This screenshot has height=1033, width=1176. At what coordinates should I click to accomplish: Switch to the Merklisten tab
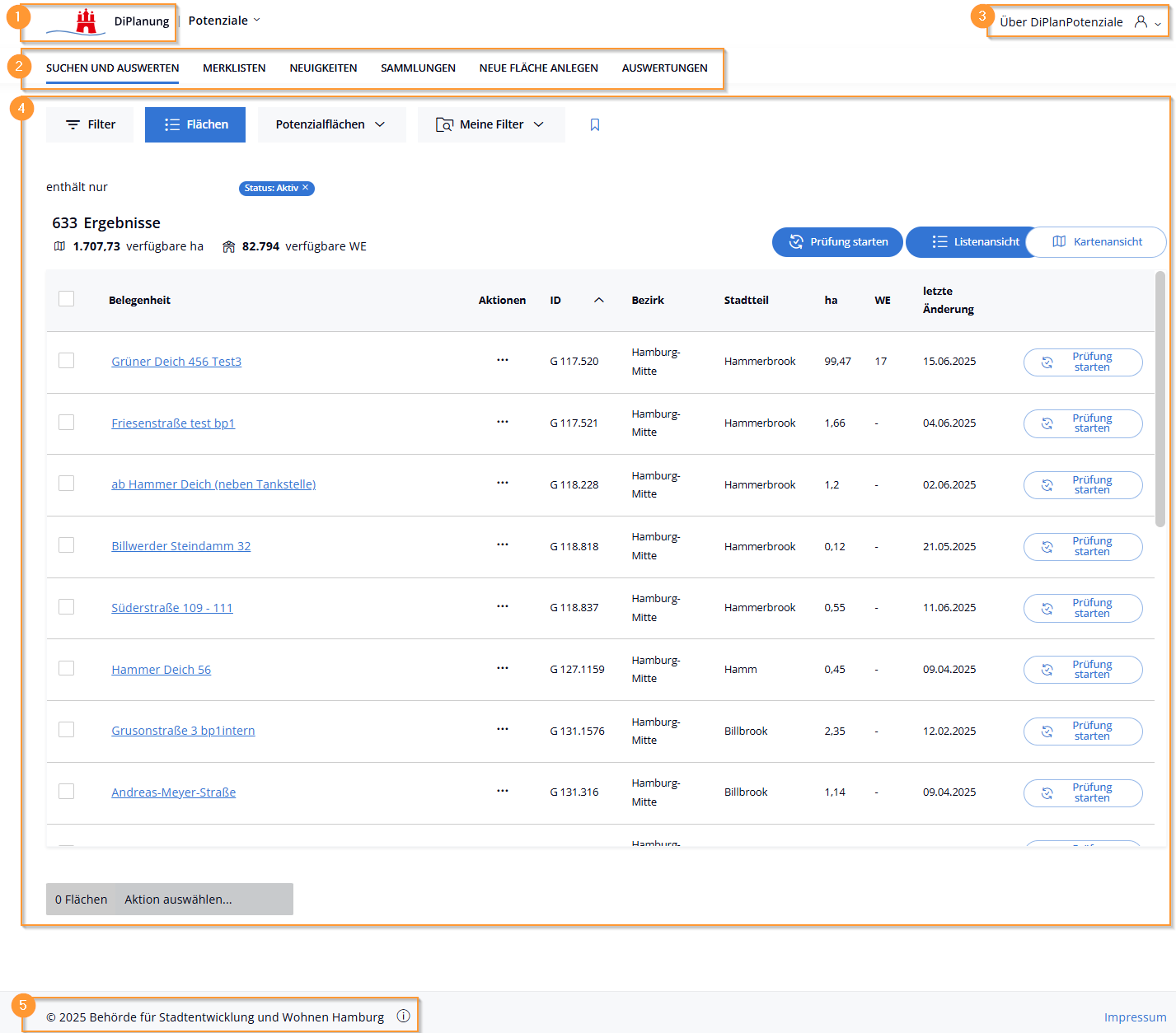click(x=234, y=68)
